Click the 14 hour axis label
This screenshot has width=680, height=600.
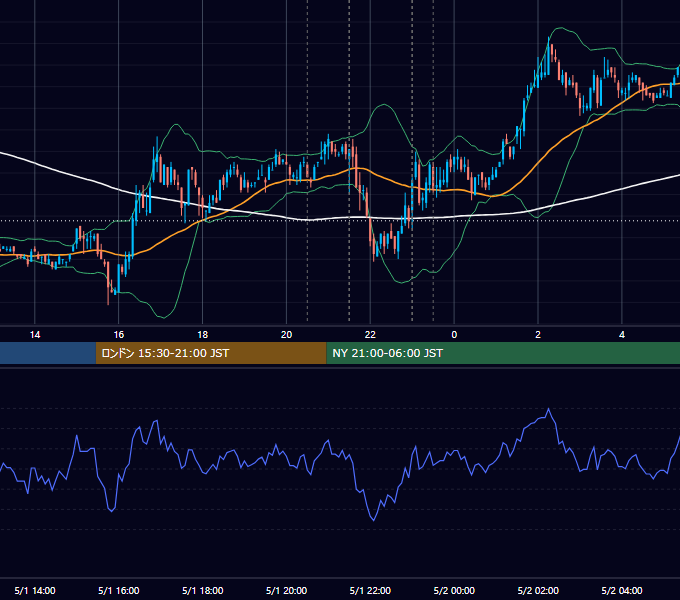tap(35, 335)
